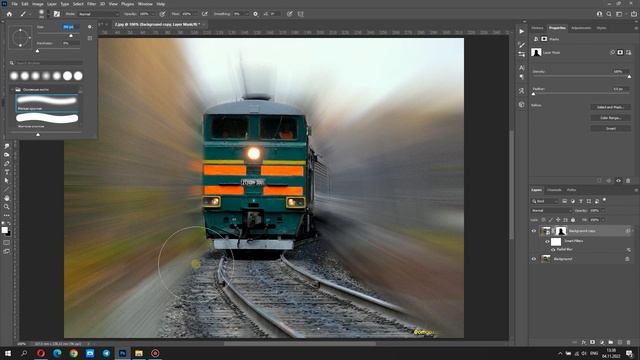This screenshot has width=640, height=360.
Task: Open the layer blend mode dropdown
Action: click(x=551, y=211)
